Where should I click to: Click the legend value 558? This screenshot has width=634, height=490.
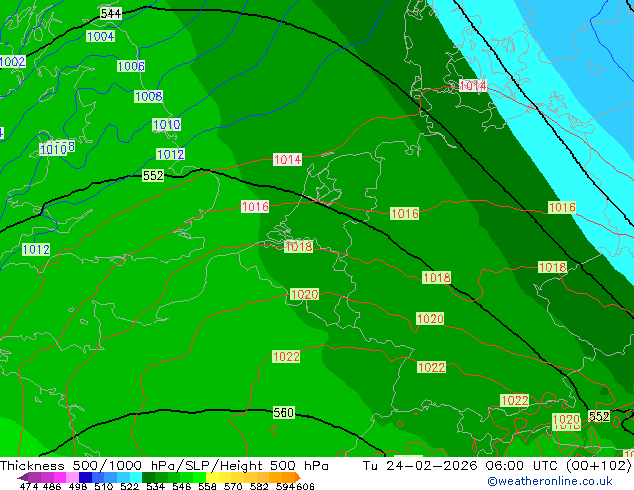pos(207,486)
